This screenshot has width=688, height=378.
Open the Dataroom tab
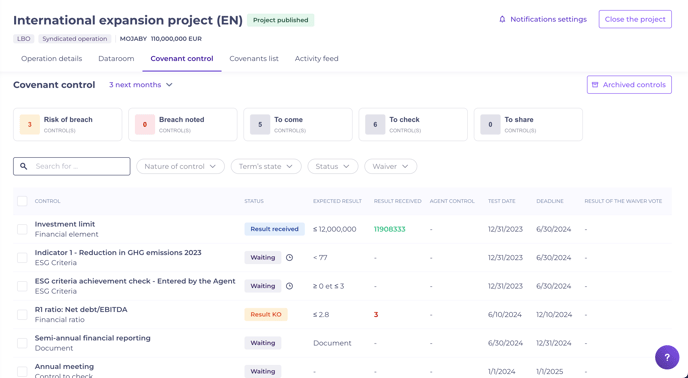[x=116, y=58]
